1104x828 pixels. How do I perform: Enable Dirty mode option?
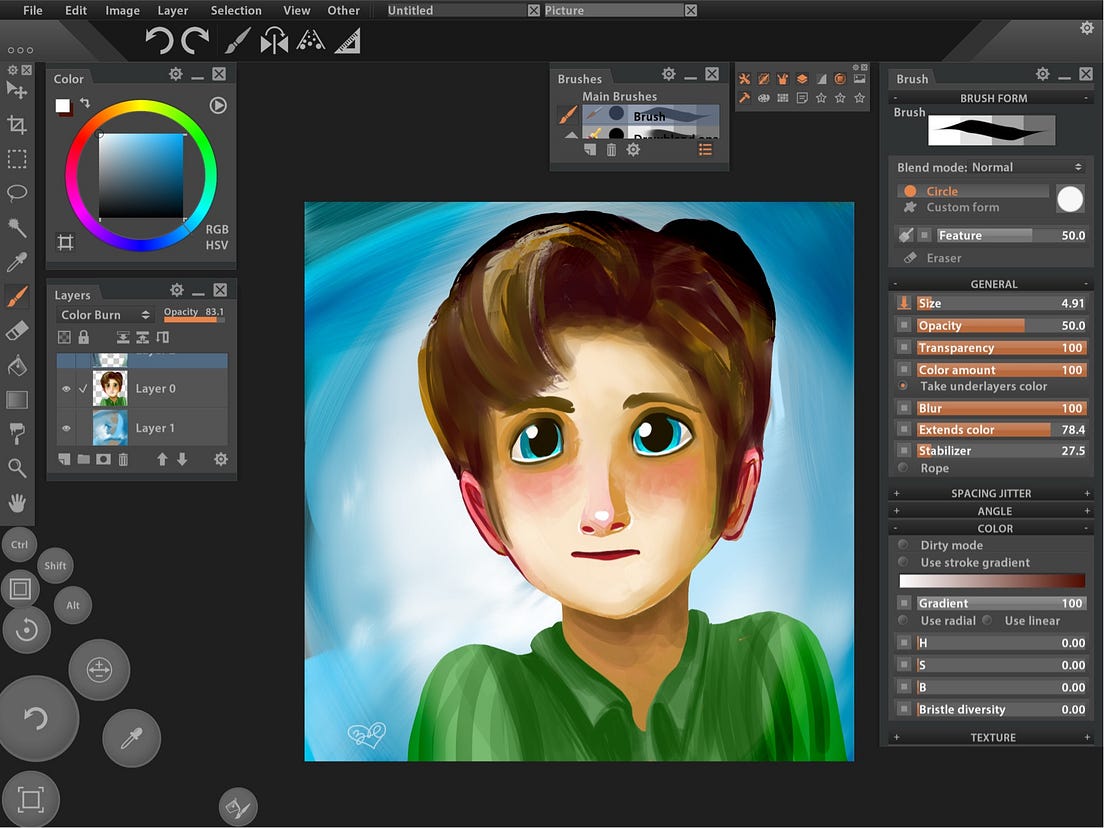[x=941, y=545]
